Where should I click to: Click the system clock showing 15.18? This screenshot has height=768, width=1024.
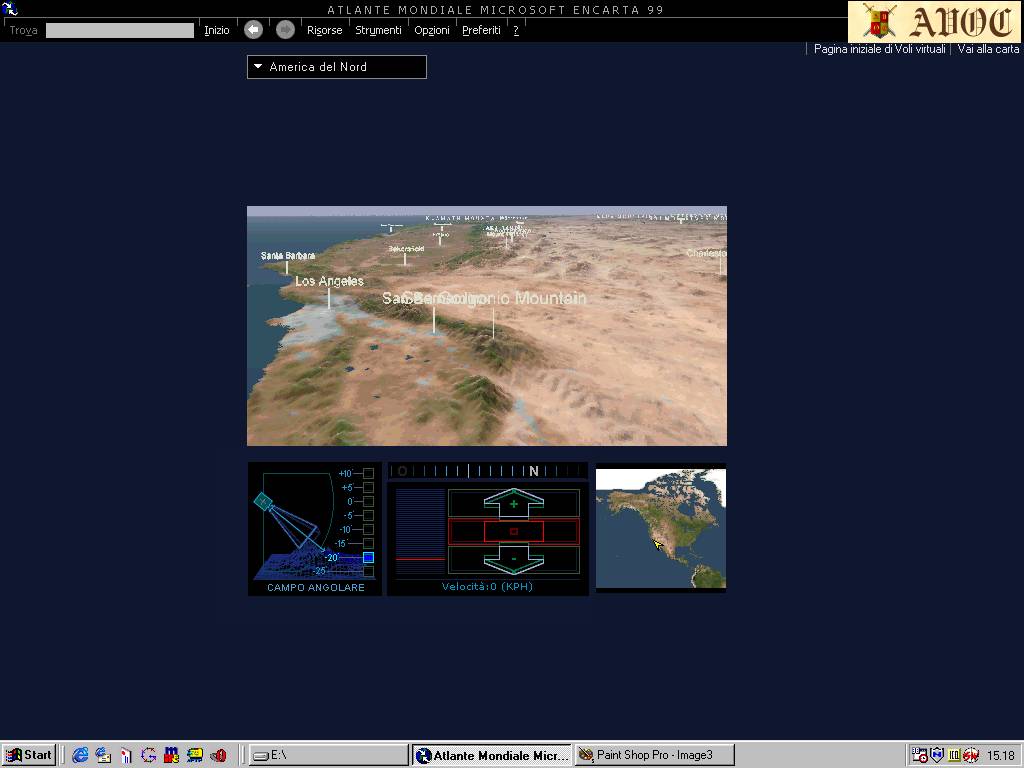[x=1000, y=756]
